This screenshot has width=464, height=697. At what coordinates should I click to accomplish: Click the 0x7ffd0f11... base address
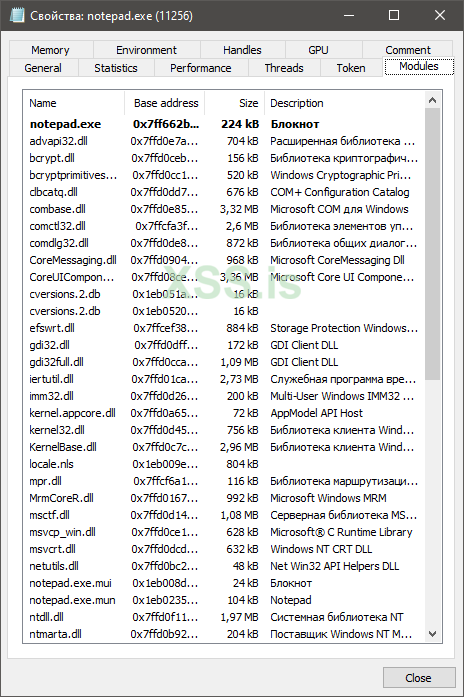pyautogui.click(x=164, y=617)
